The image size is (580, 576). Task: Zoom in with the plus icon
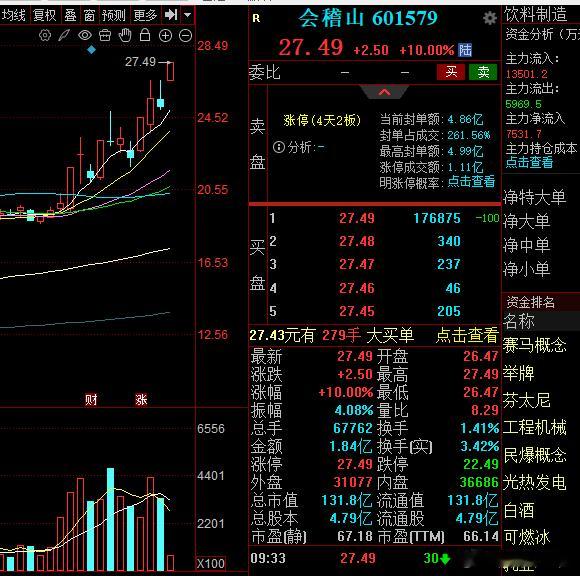(165, 36)
